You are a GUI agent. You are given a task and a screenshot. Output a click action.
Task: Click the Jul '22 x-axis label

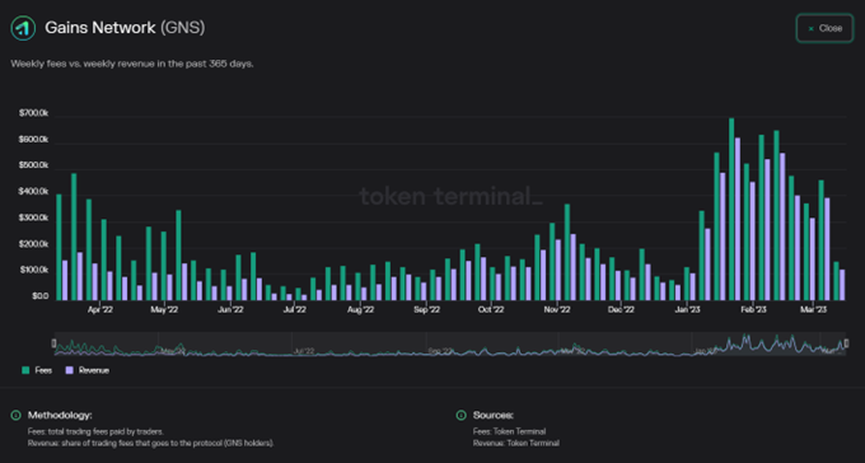tap(294, 310)
